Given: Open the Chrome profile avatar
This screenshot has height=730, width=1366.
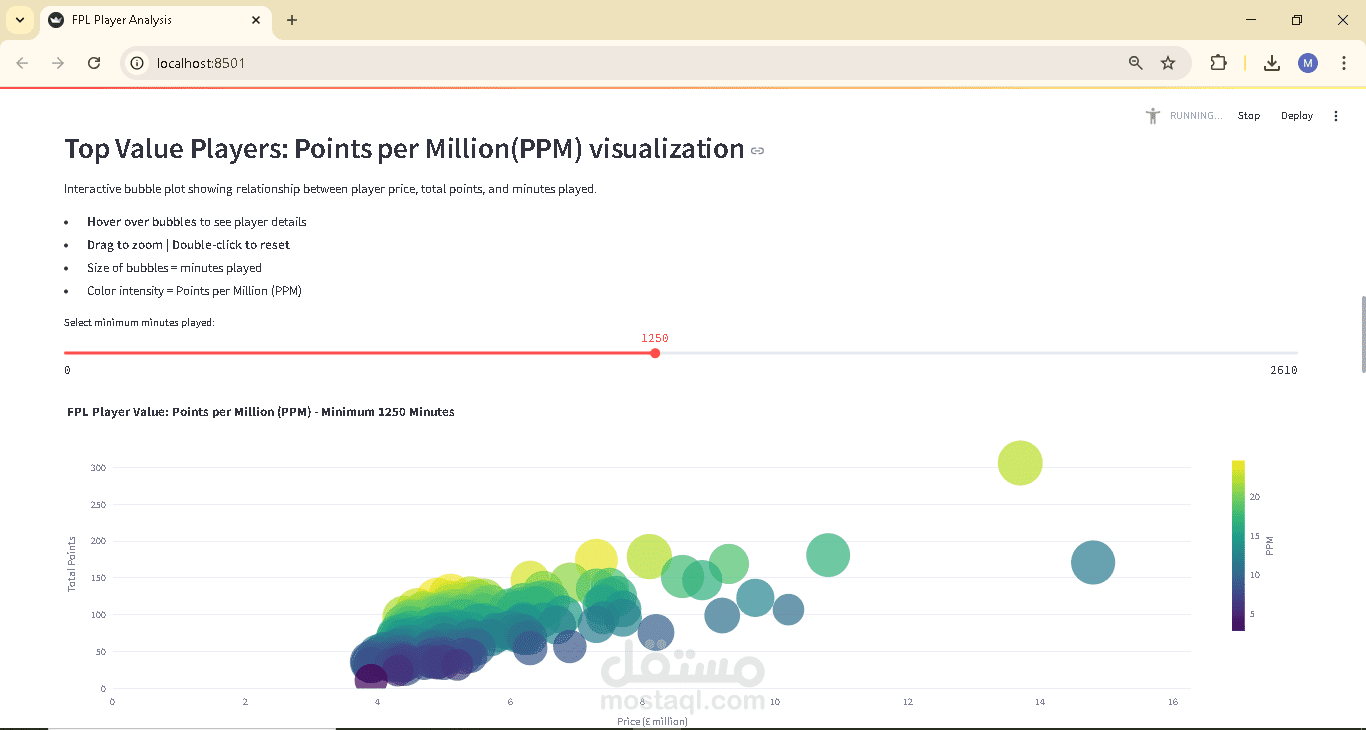Looking at the screenshot, I should 1308,63.
